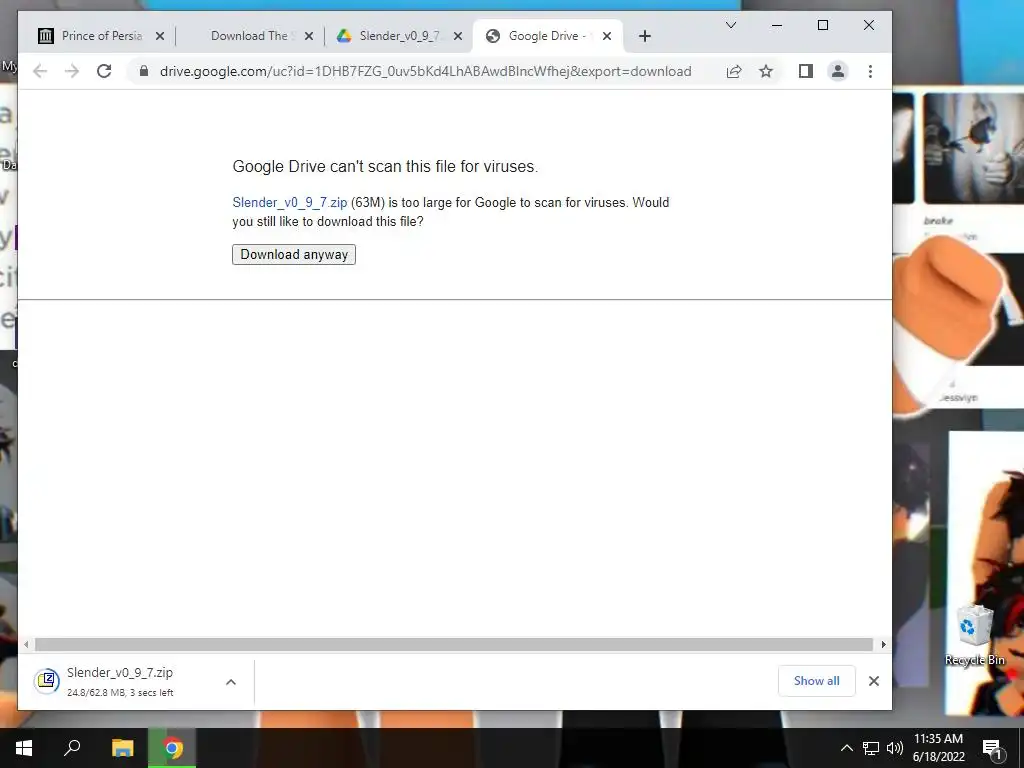
Task: Open the downloading Slender_v0_9_7.zip item
Action: [120, 681]
